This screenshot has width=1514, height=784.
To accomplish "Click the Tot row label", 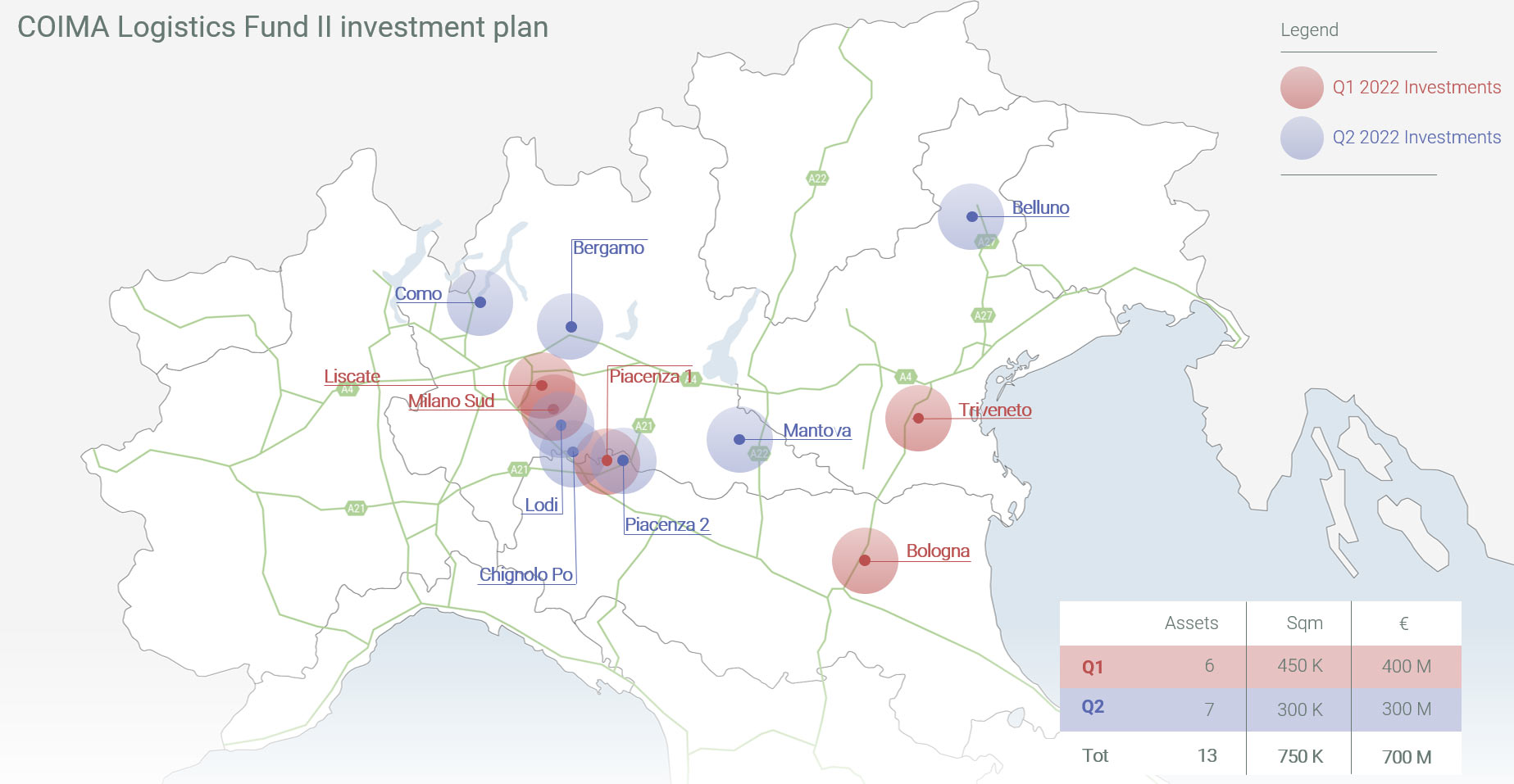I will click(x=1095, y=755).
